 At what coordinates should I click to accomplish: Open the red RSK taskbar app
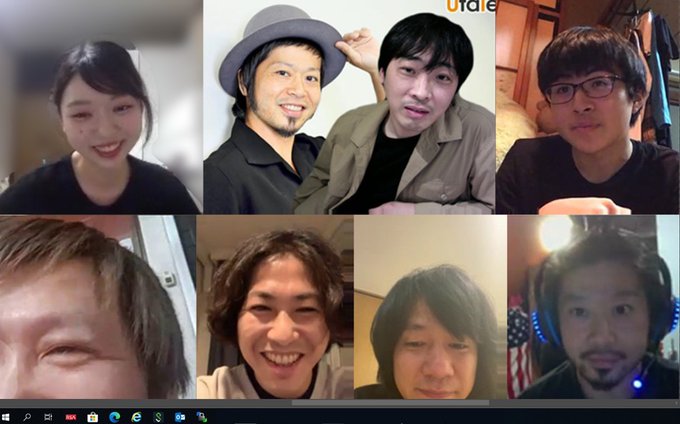[71, 417]
